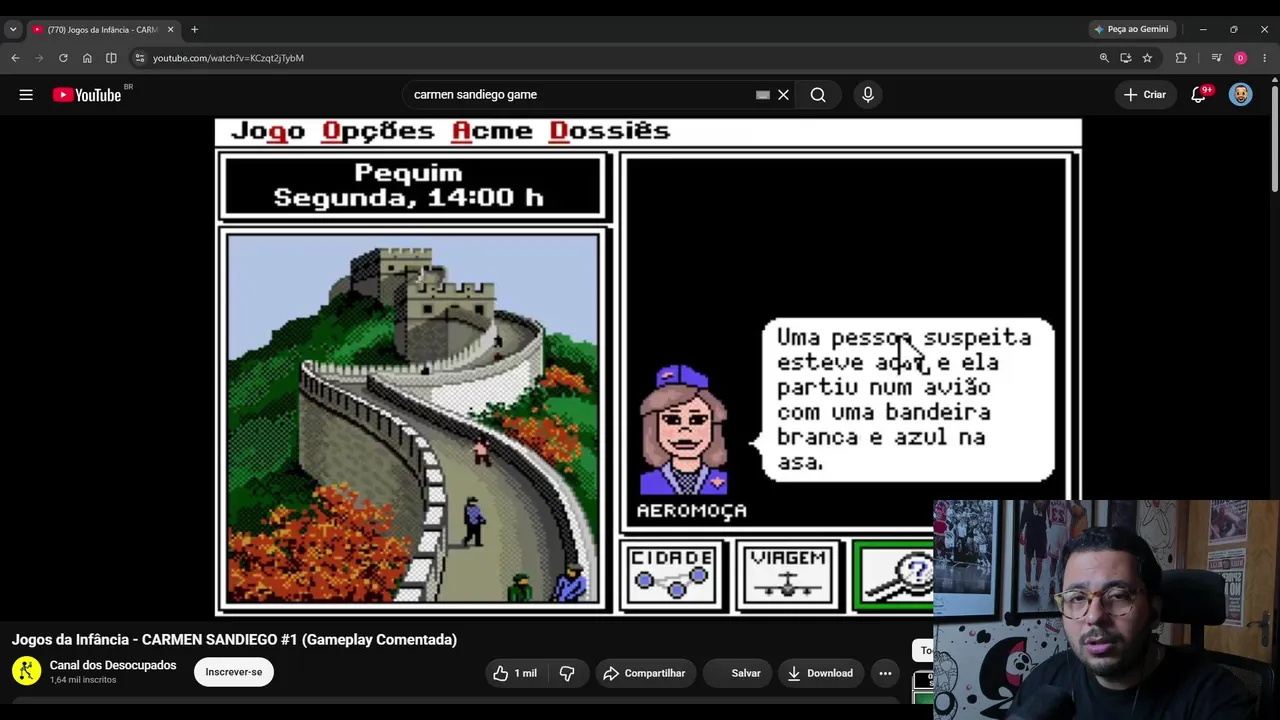The image size is (1280, 720).
Task: Like the video with thumbs up
Action: [x=514, y=674]
